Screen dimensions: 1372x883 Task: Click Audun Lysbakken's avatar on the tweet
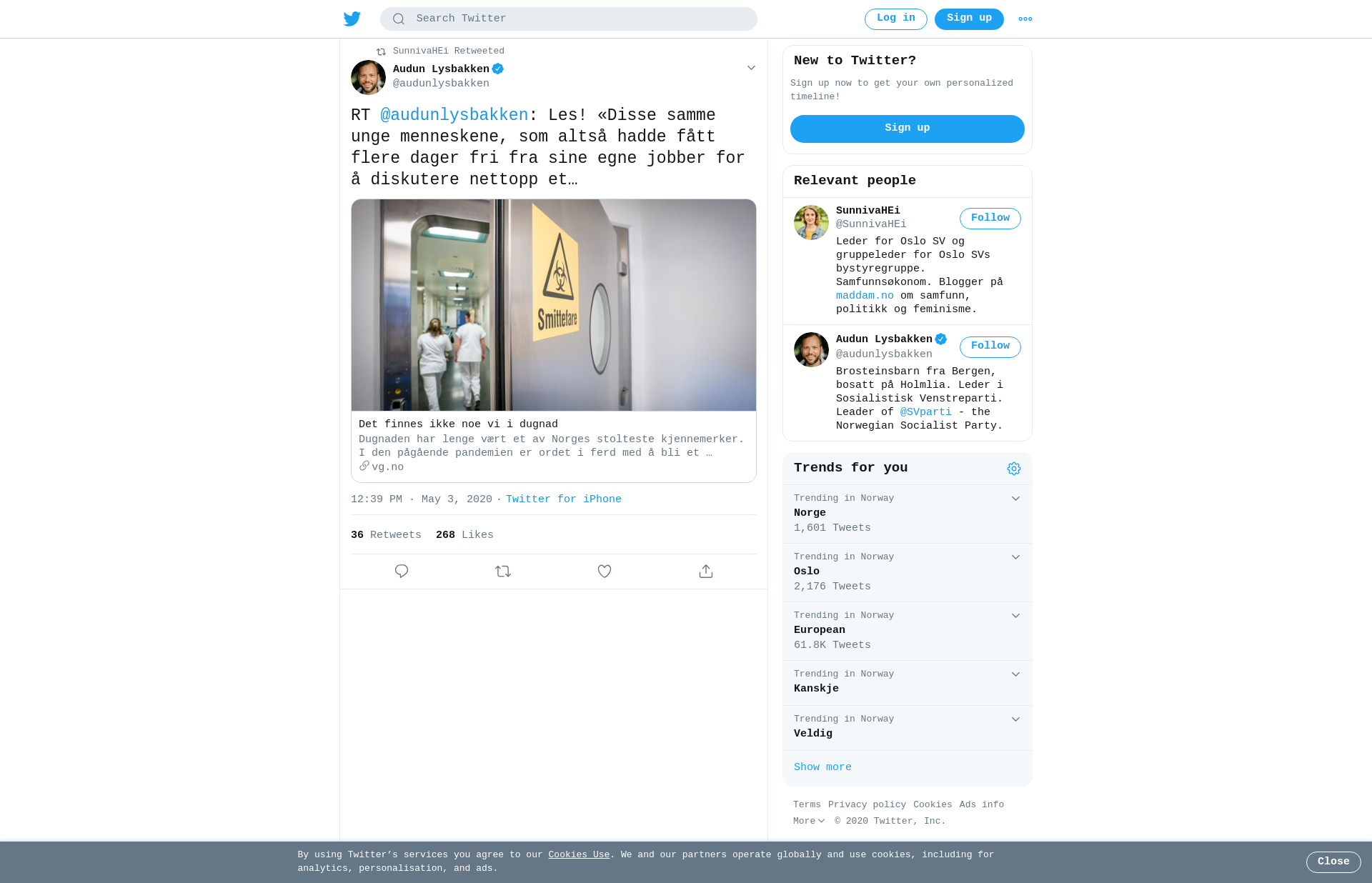pos(368,77)
